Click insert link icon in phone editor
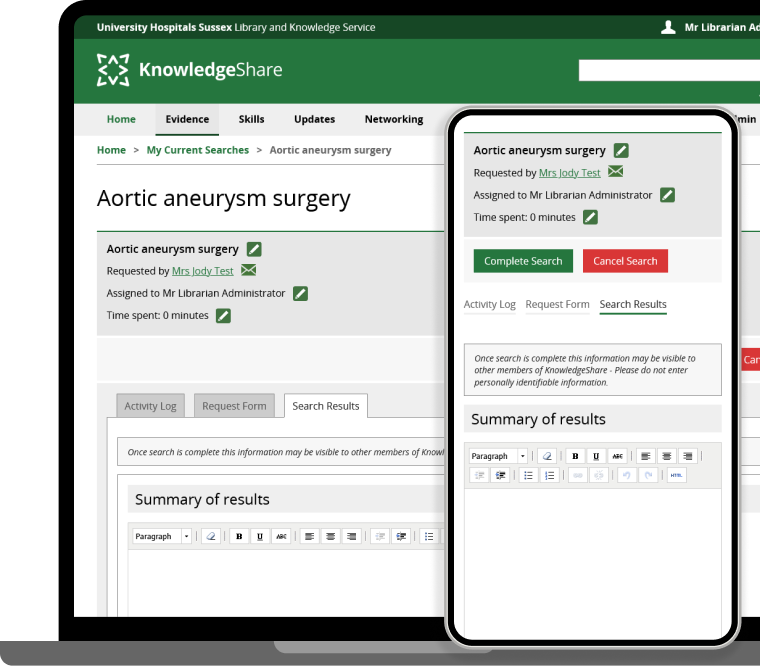The width and height of the screenshot is (760, 666). [578, 476]
